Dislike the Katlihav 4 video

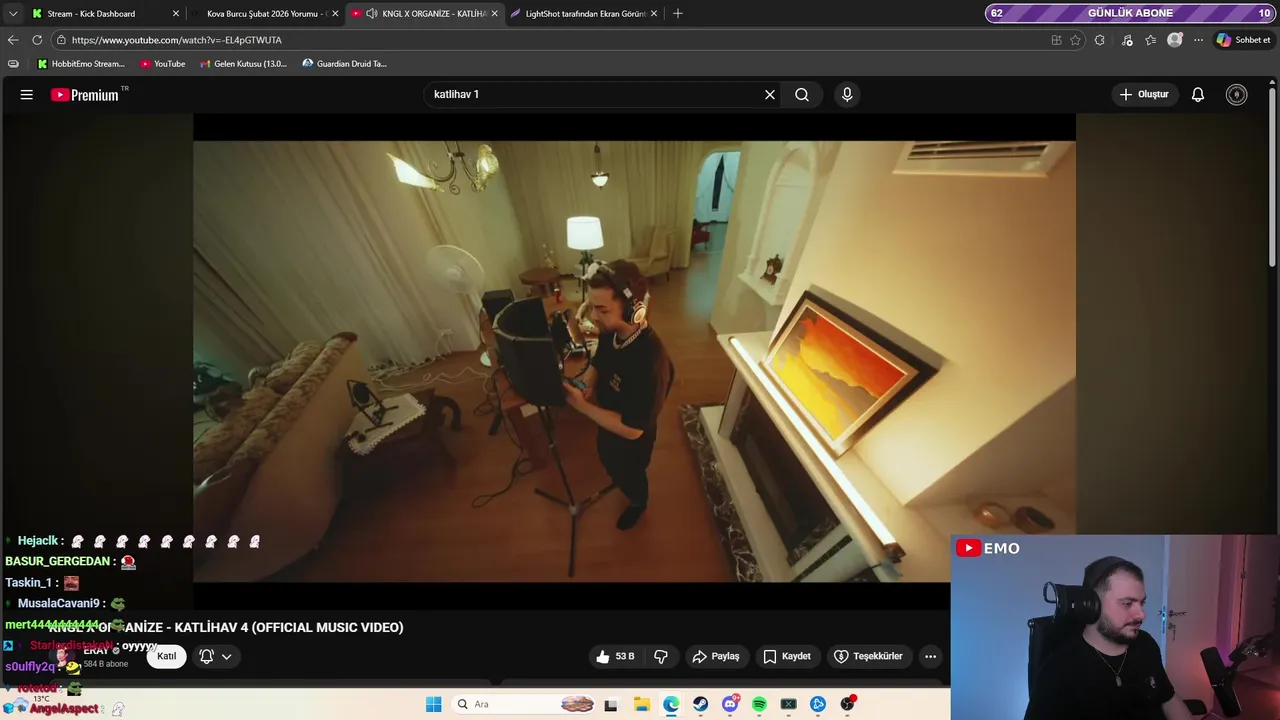tap(661, 656)
